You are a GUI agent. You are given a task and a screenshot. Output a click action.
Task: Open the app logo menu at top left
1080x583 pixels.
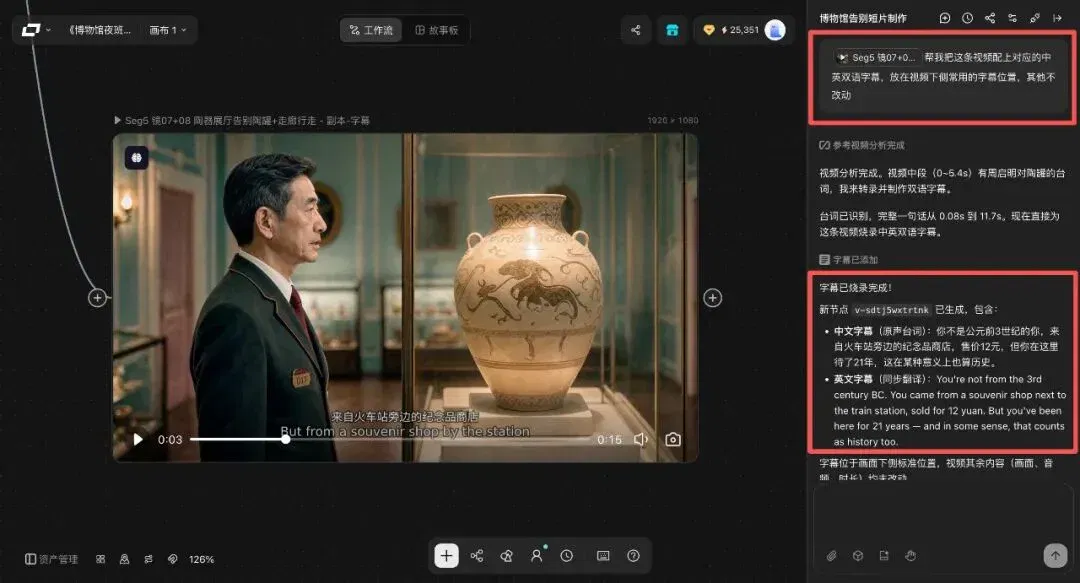pos(35,30)
